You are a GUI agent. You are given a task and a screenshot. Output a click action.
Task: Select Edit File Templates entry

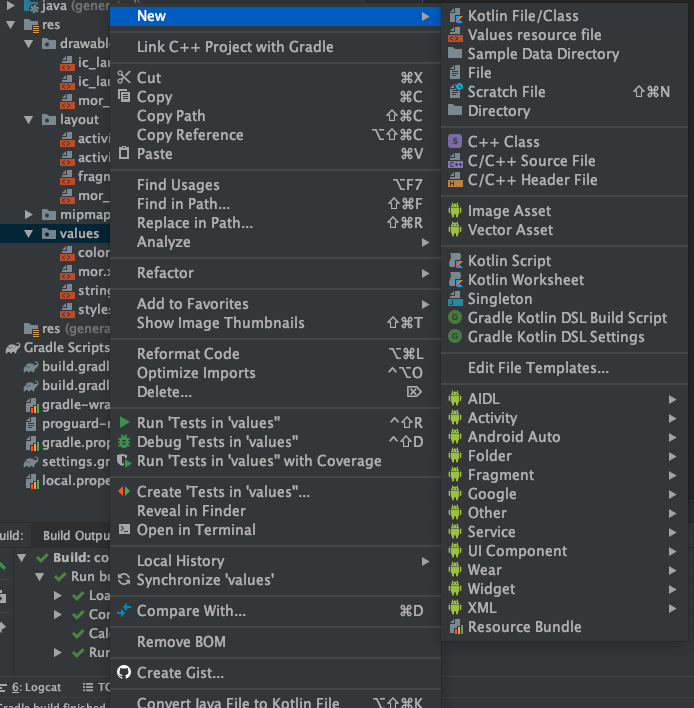pos(564,368)
